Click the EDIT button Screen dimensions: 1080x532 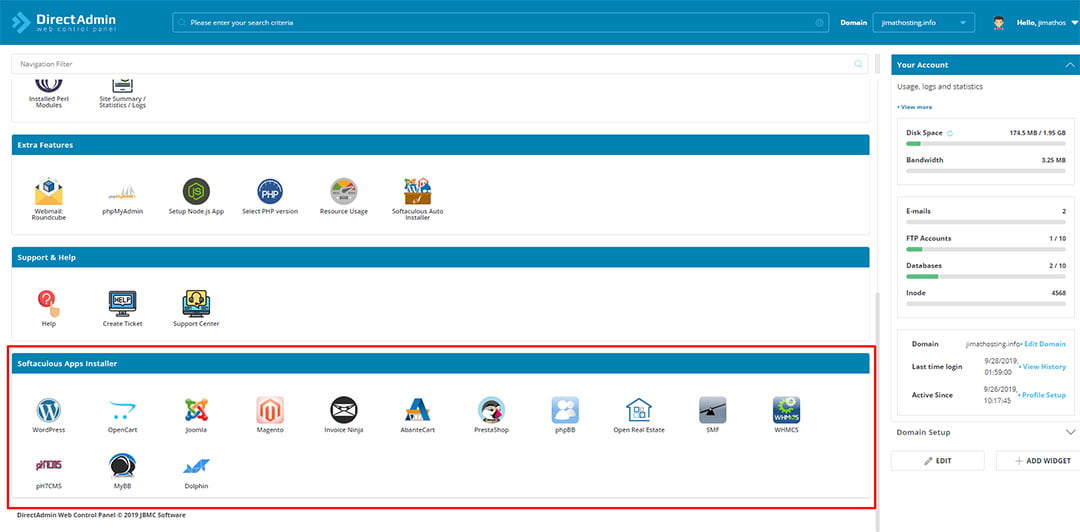[x=937, y=461]
